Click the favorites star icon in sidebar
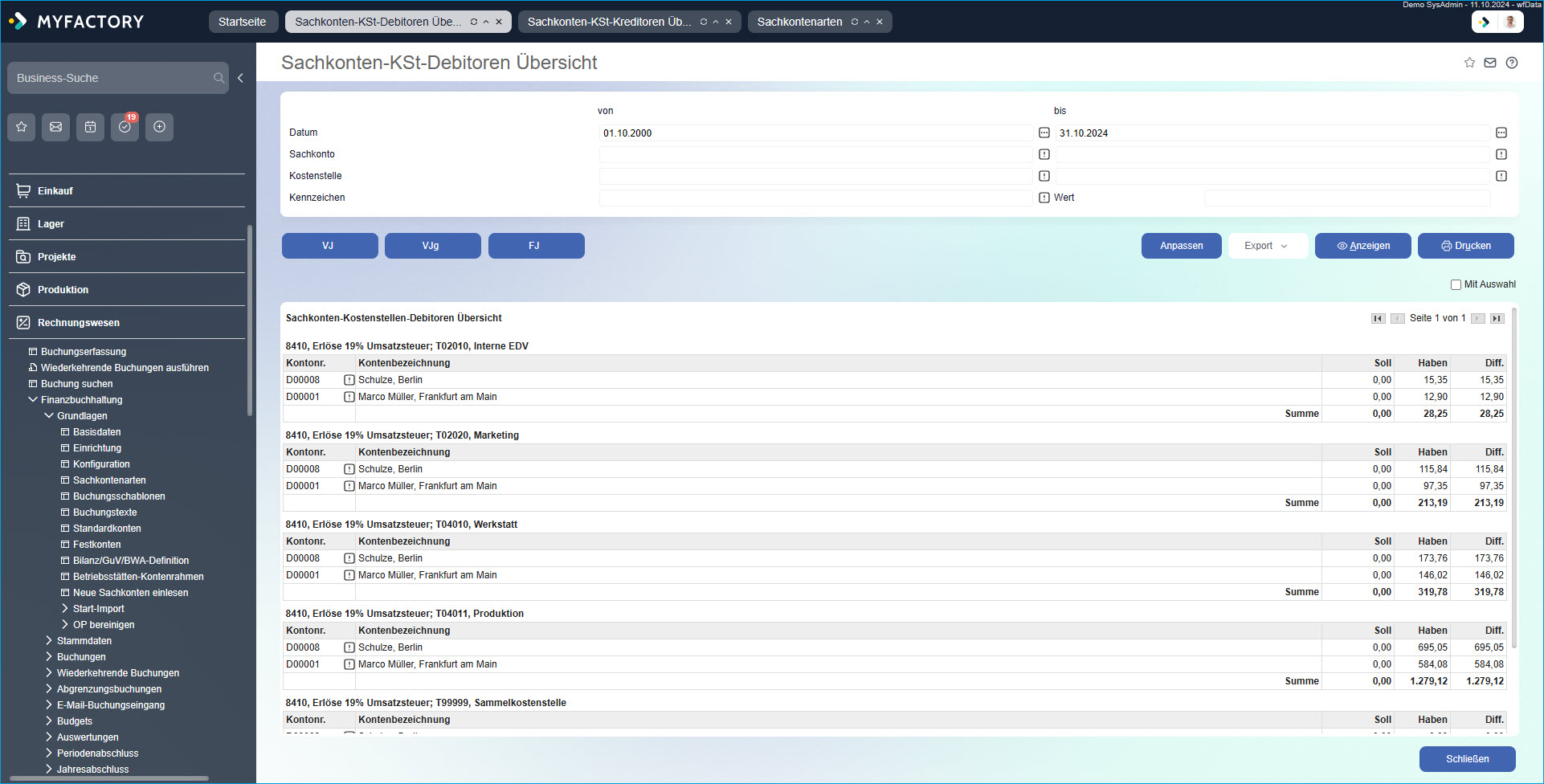This screenshot has height=784, width=1544. pyautogui.click(x=22, y=127)
